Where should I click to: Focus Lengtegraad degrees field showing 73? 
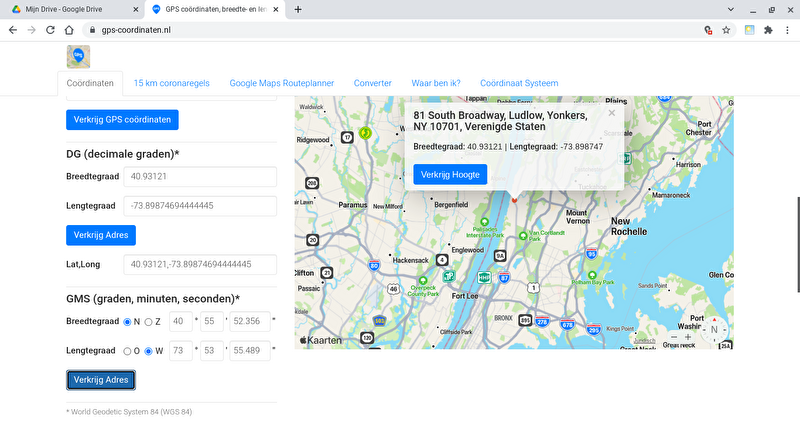click(x=181, y=351)
